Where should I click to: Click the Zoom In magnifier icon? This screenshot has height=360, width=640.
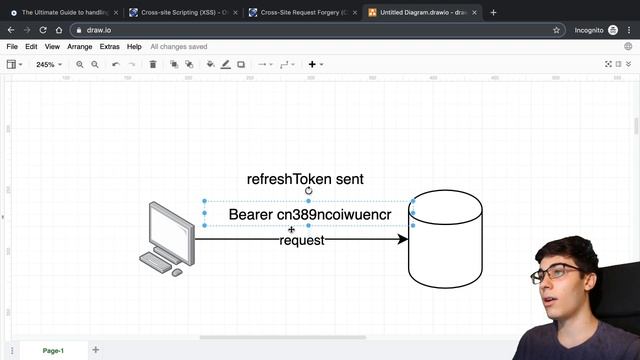pos(80,64)
